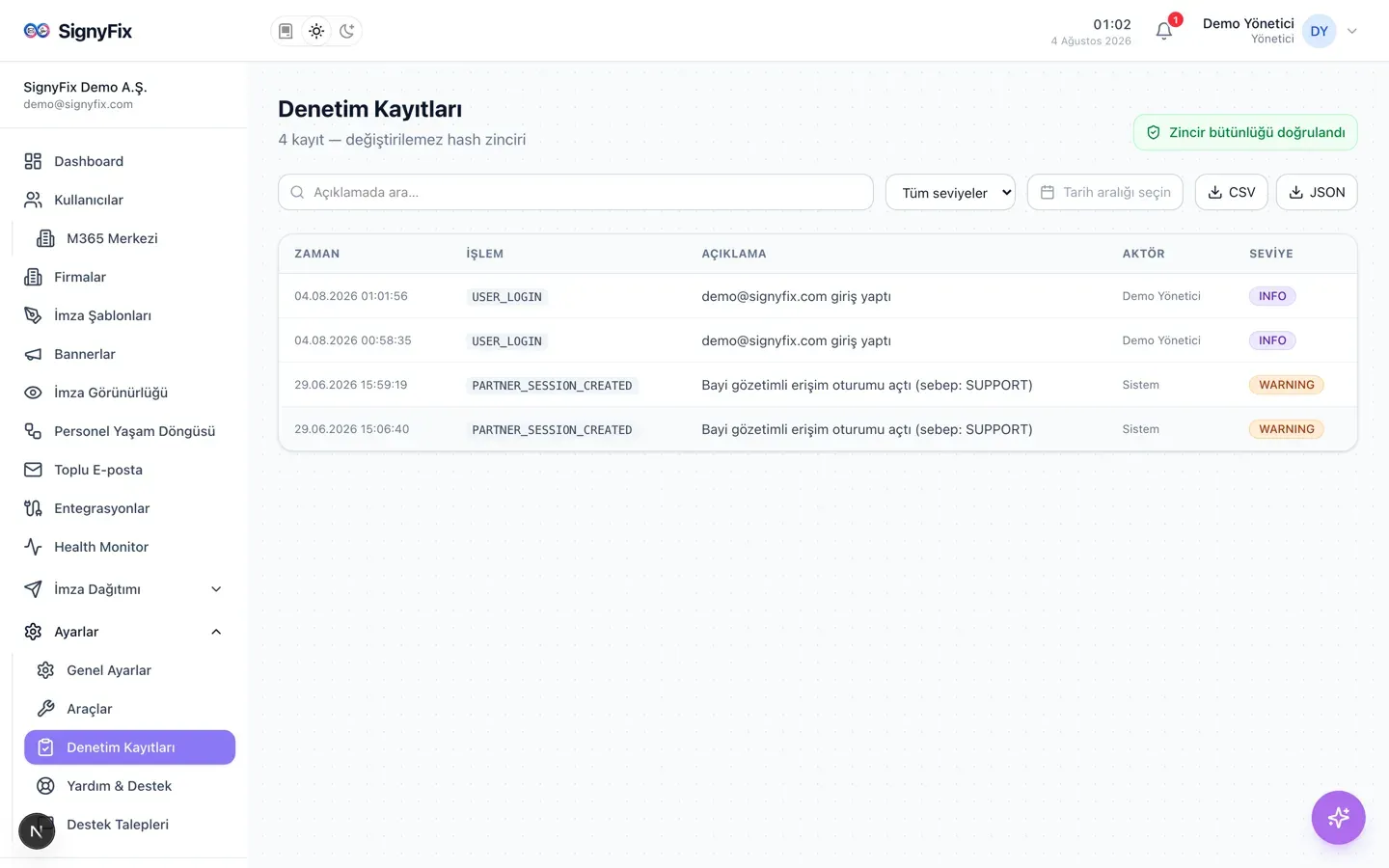The height and width of the screenshot is (868, 1389).
Task: Select the system theme icon in header
Action: [286, 31]
